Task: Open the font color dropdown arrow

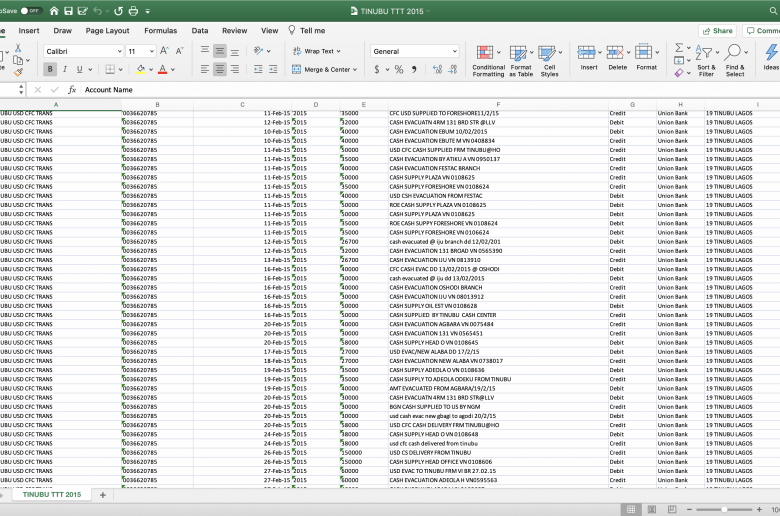Action: (x=173, y=70)
